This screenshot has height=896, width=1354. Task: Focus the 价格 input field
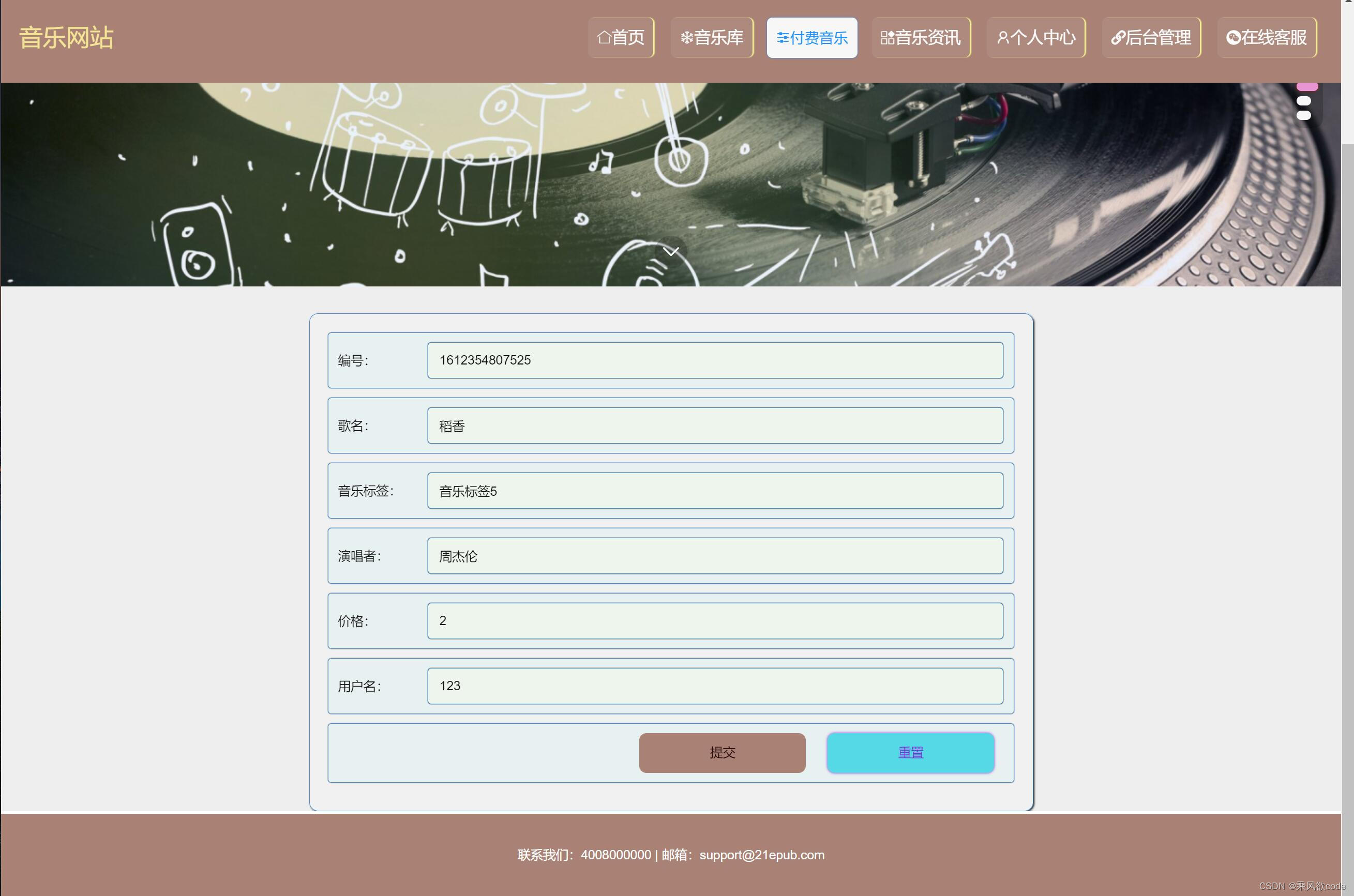coord(714,620)
